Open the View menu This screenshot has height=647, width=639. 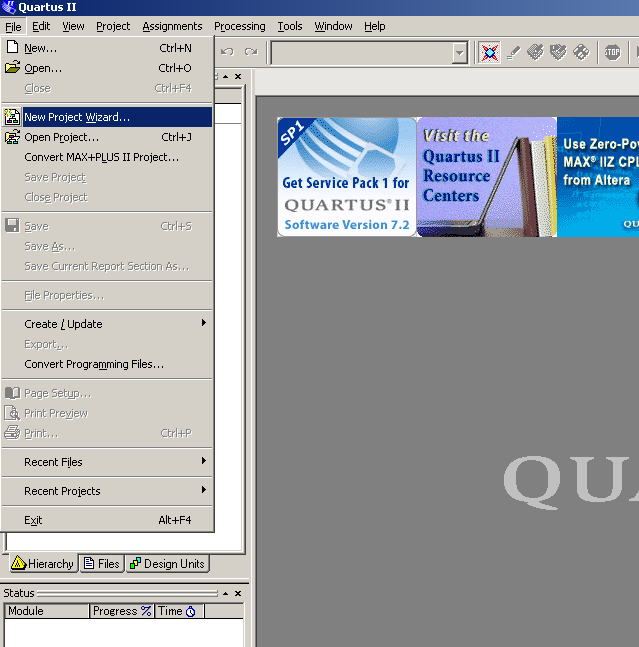click(x=73, y=26)
